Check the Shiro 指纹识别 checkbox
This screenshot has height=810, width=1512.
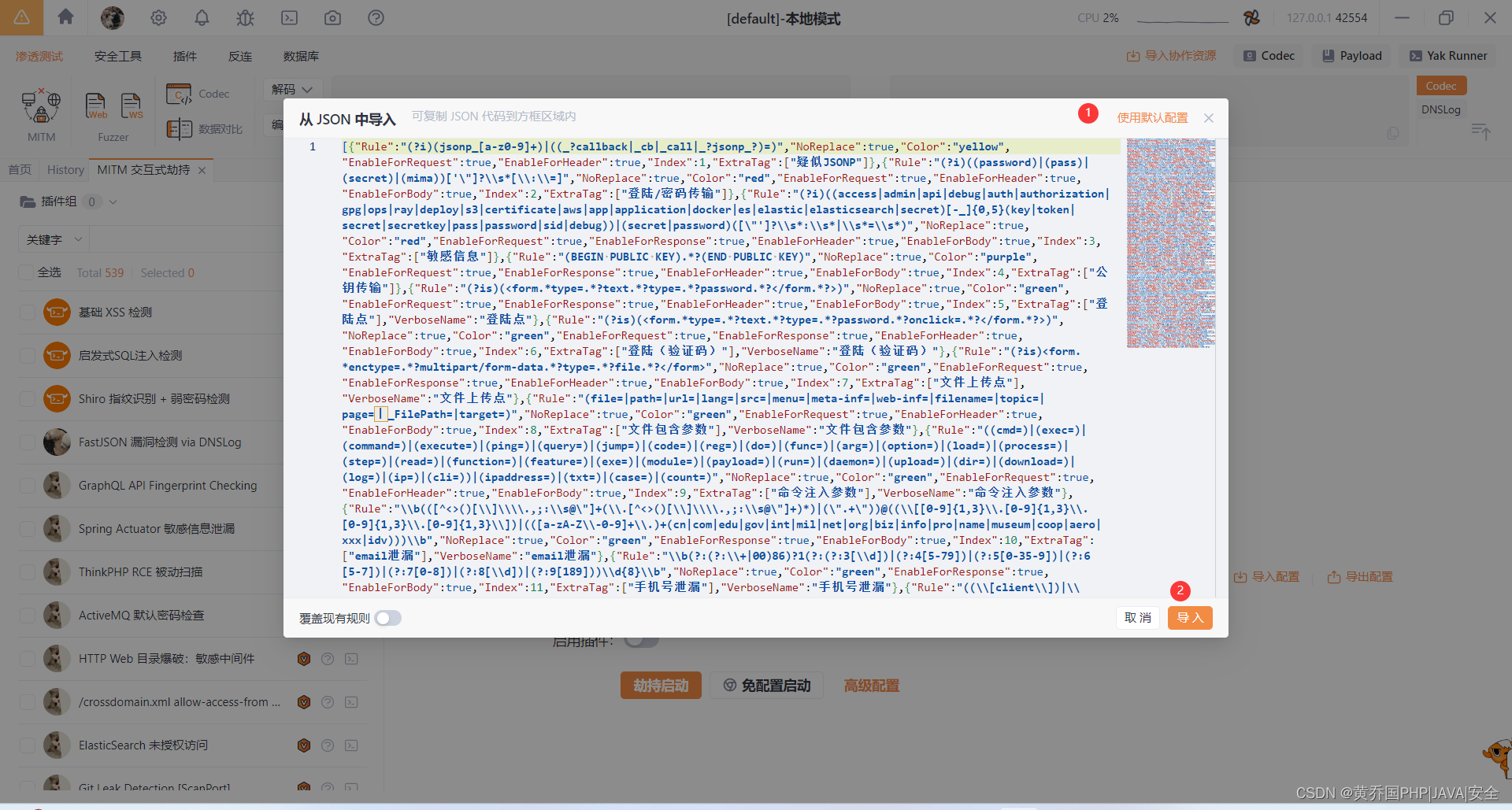pos(27,399)
